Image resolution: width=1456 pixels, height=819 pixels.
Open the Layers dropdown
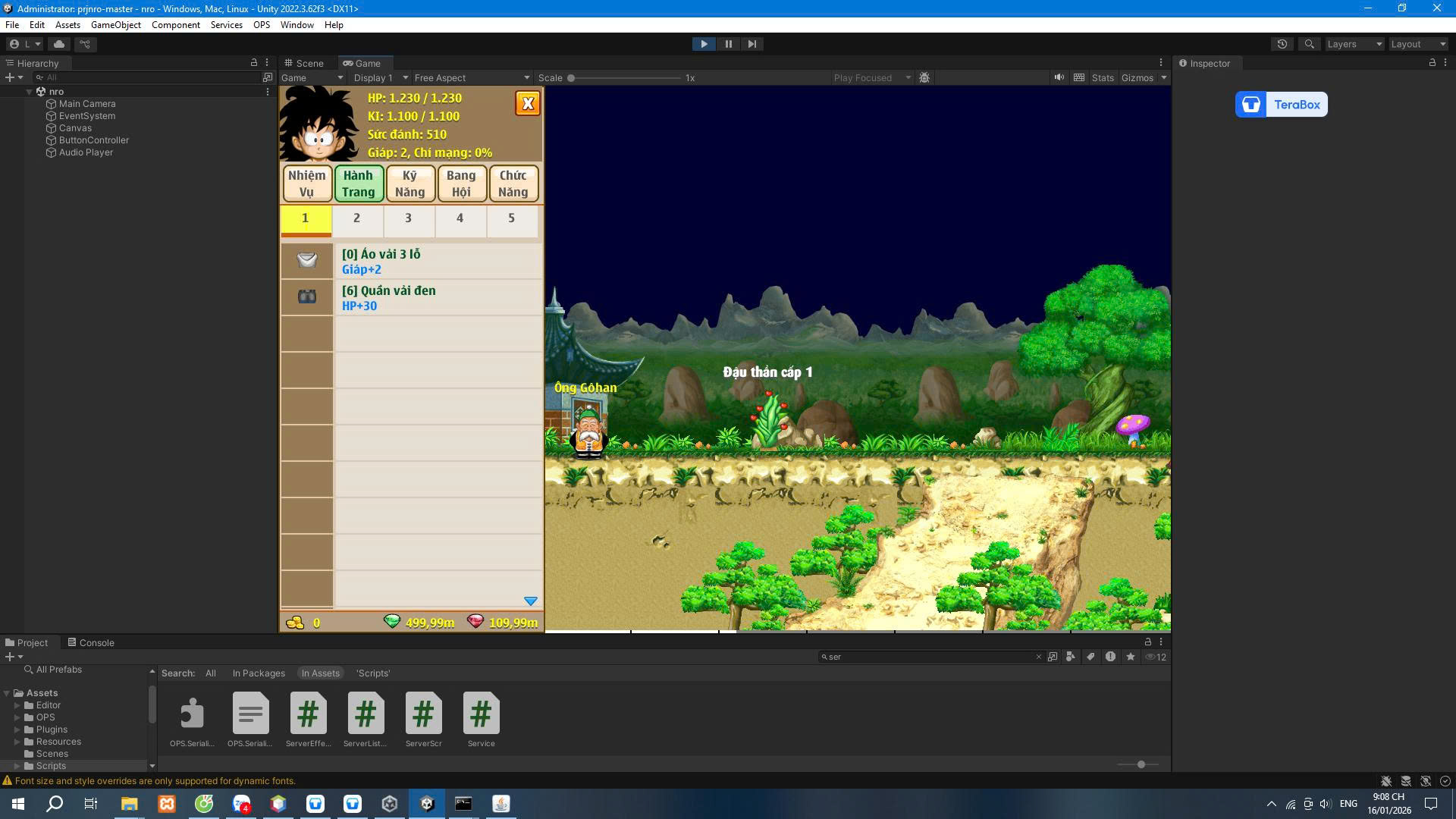(1354, 44)
